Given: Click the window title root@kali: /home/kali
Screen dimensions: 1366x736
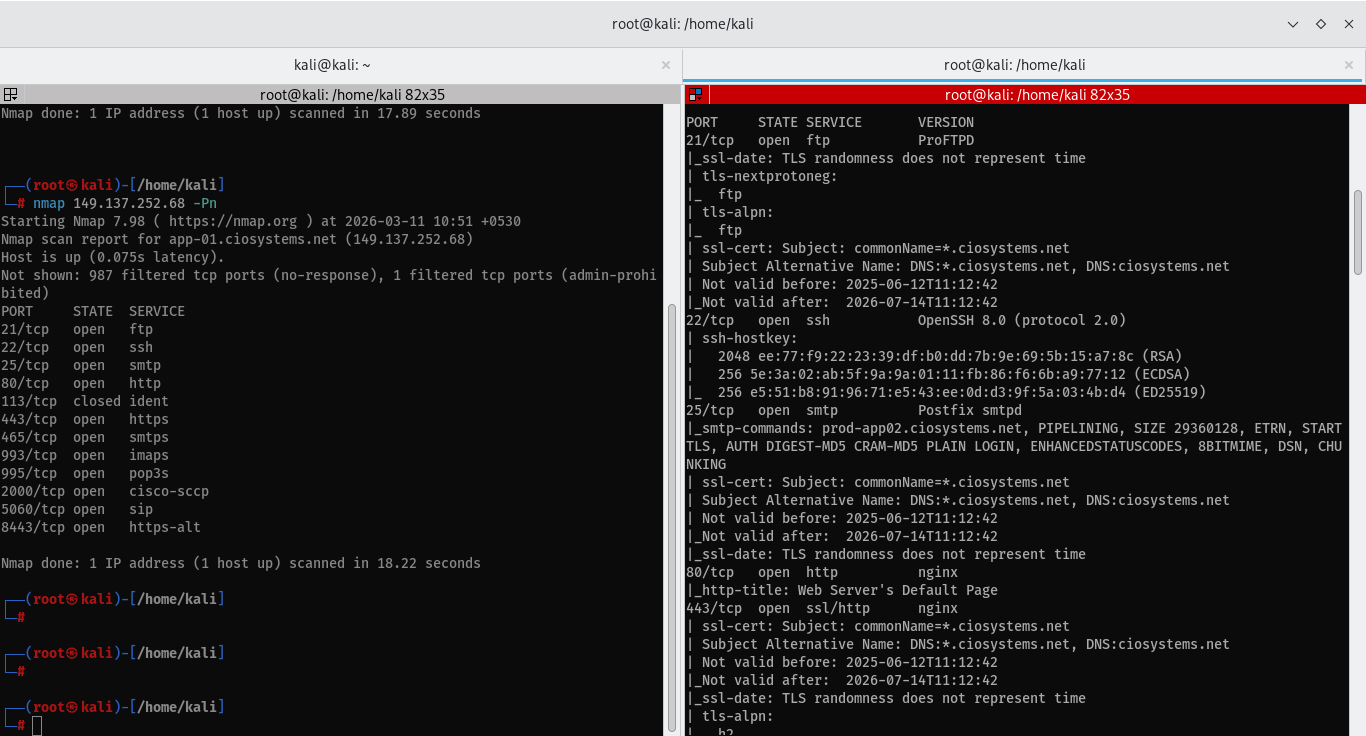Looking at the screenshot, I should pyautogui.click(x=682, y=24).
